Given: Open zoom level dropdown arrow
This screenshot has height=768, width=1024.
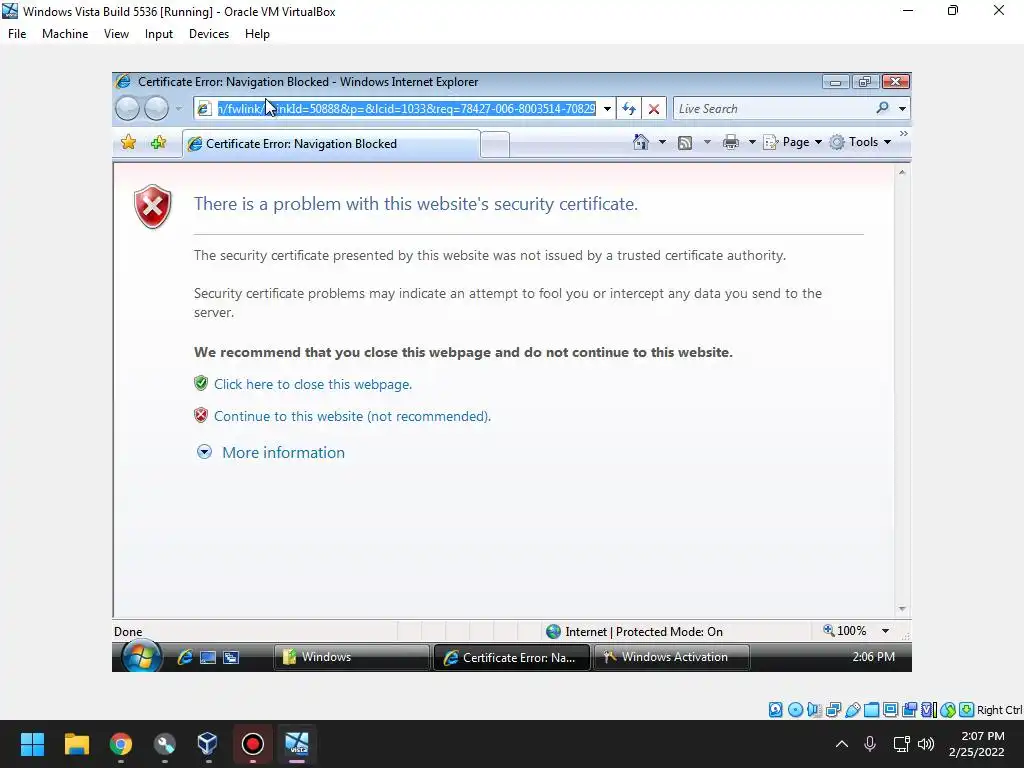Looking at the screenshot, I should (886, 631).
